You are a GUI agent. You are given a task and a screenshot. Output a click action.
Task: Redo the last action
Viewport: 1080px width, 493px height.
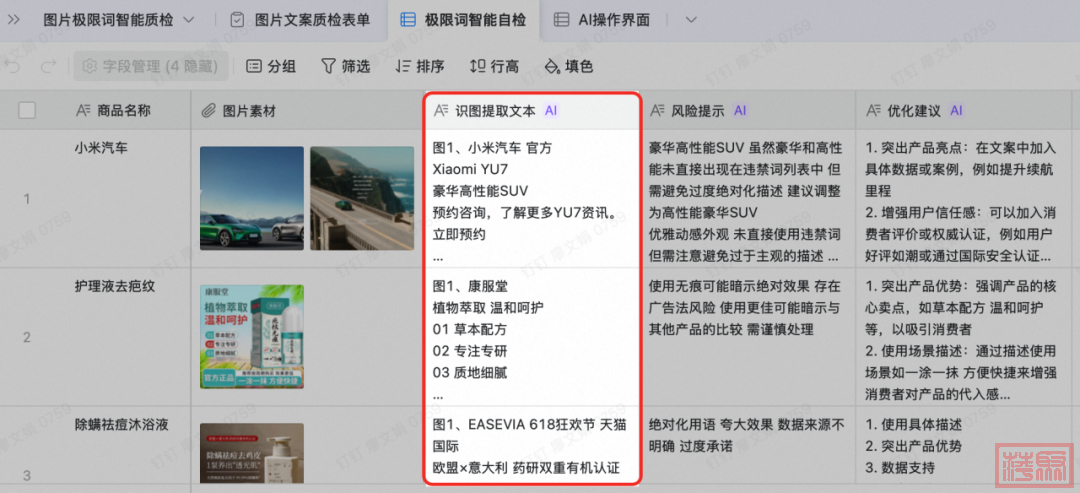(x=48, y=66)
